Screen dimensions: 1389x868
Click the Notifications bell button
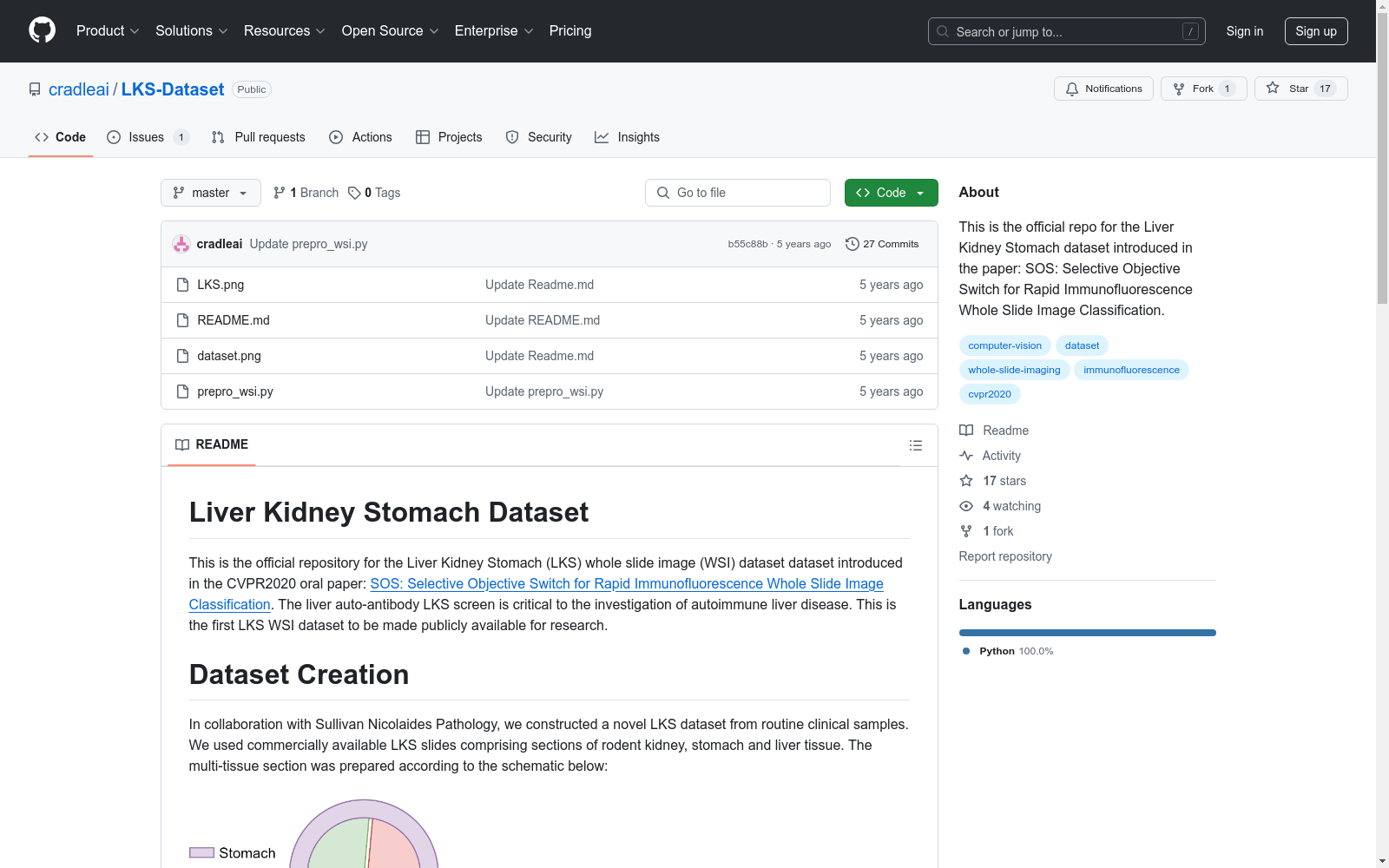(x=1103, y=89)
